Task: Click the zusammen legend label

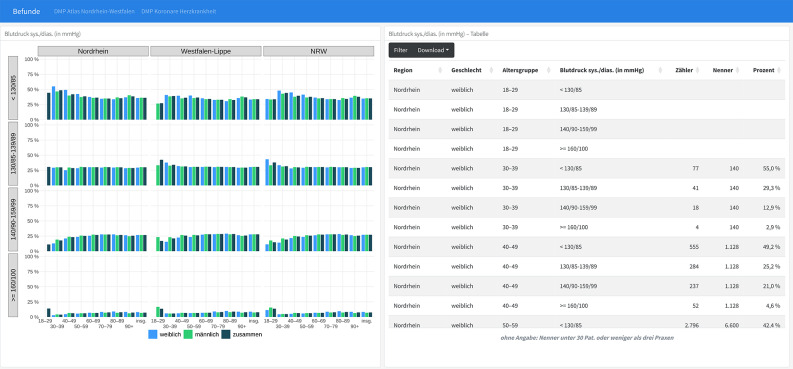Action: pyautogui.click(x=247, y=335)
